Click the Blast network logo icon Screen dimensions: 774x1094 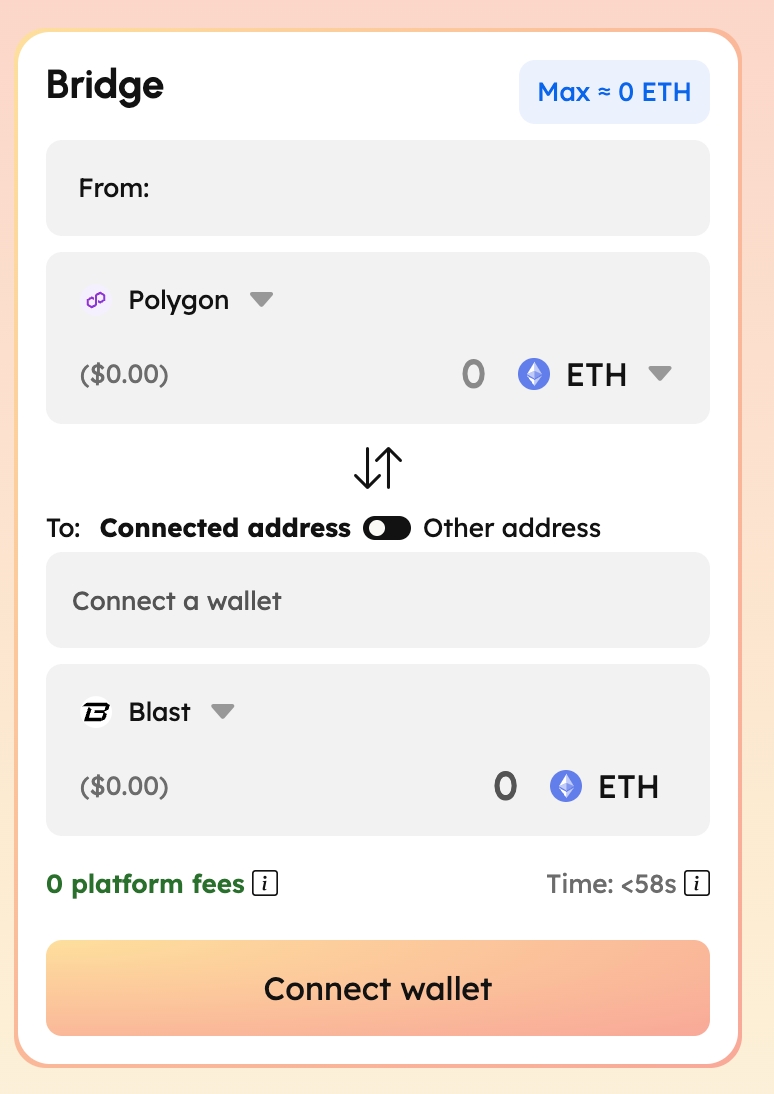[96, 712]
